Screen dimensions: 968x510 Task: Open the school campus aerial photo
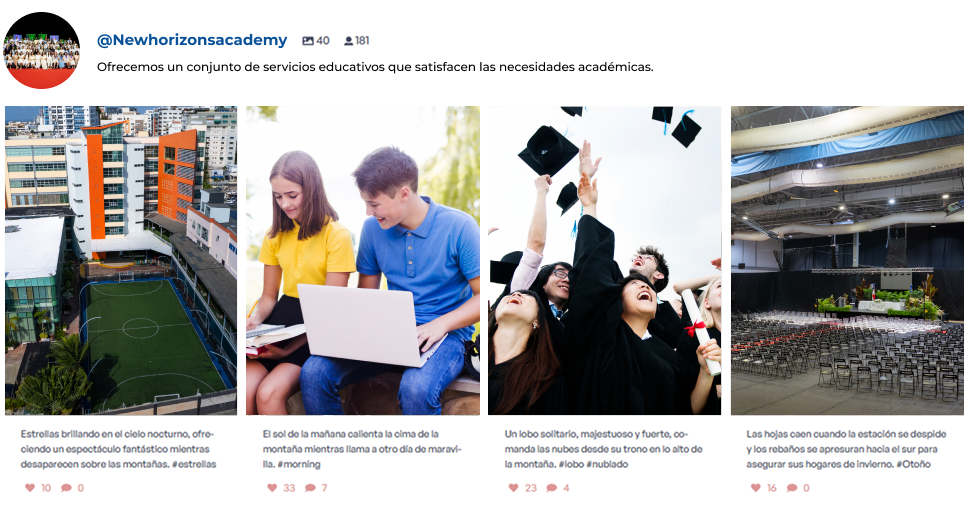coord(121,261)
